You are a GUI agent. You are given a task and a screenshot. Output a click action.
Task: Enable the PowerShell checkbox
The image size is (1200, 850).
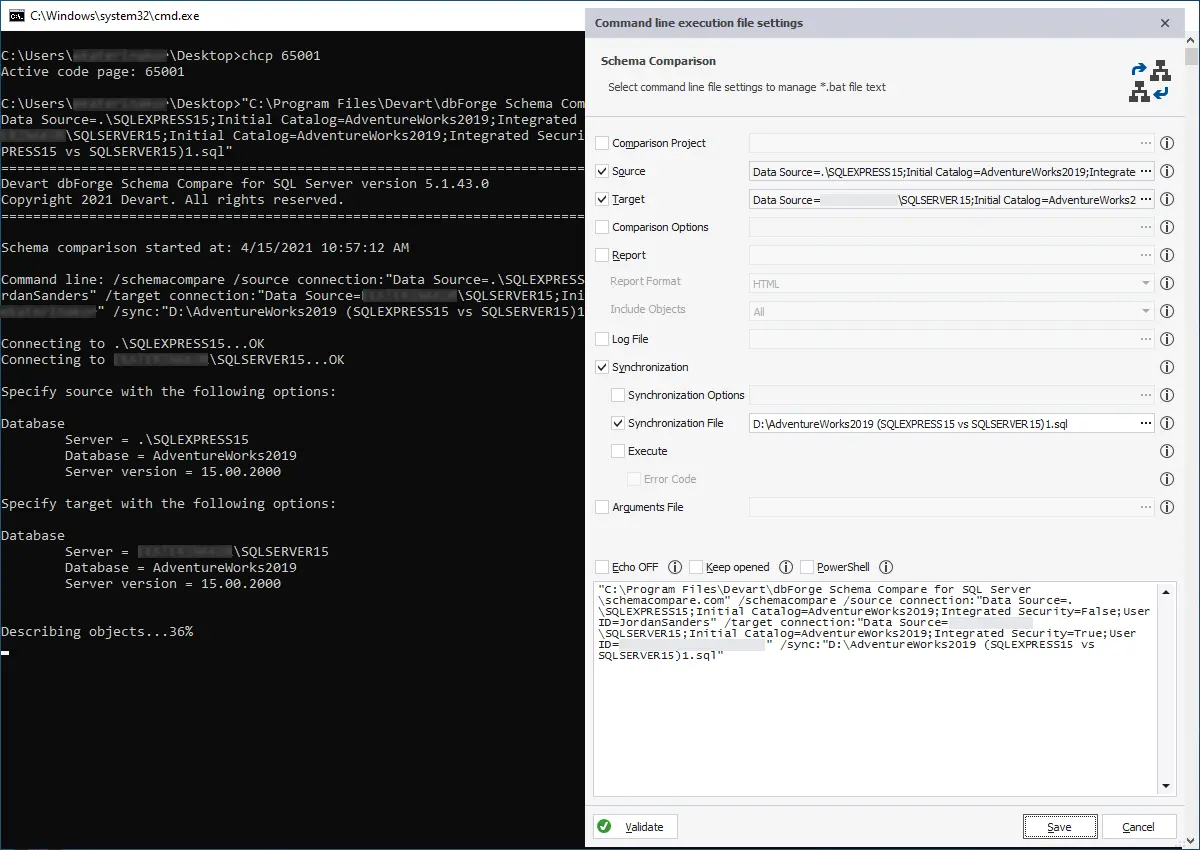pyautogui.click(x=807, y=567)
